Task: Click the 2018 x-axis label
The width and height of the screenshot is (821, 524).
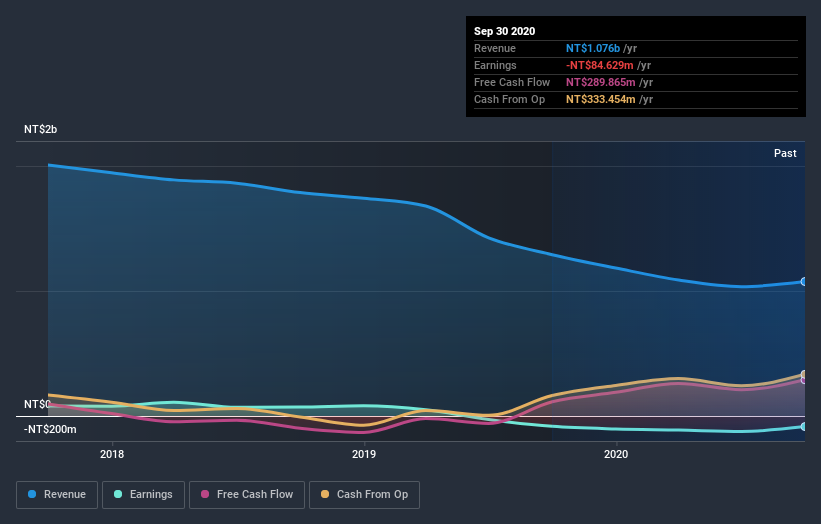Action: pyautogui.click(x=112, y=454)
